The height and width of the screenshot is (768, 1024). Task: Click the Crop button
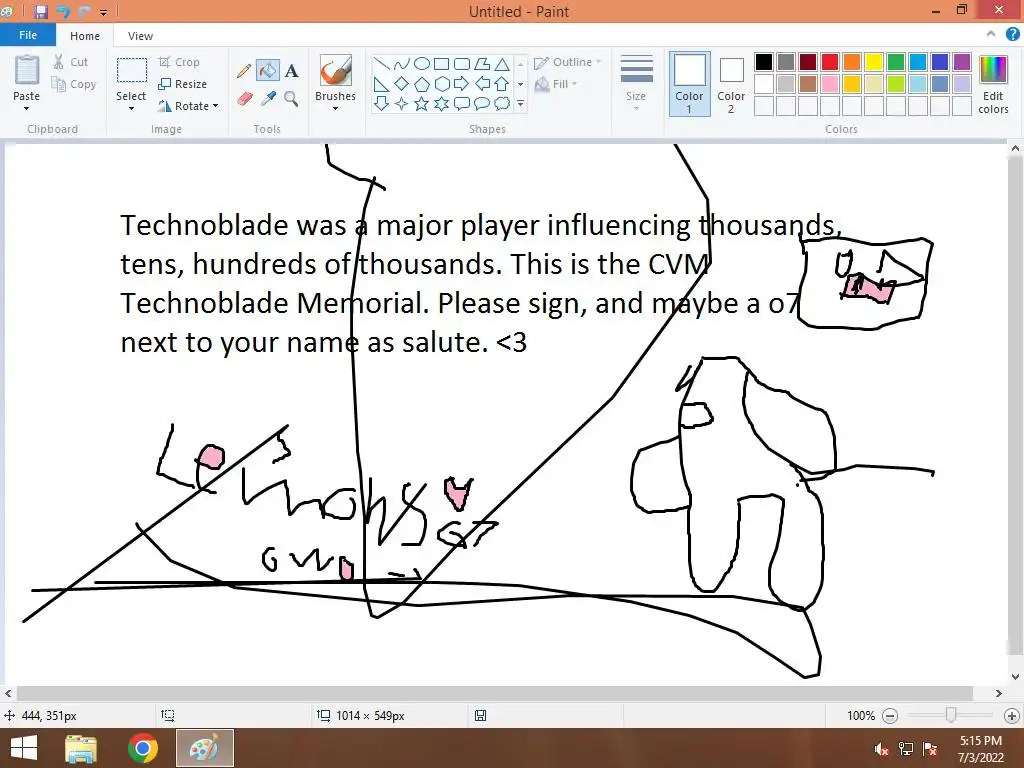(x=179, y=62)
